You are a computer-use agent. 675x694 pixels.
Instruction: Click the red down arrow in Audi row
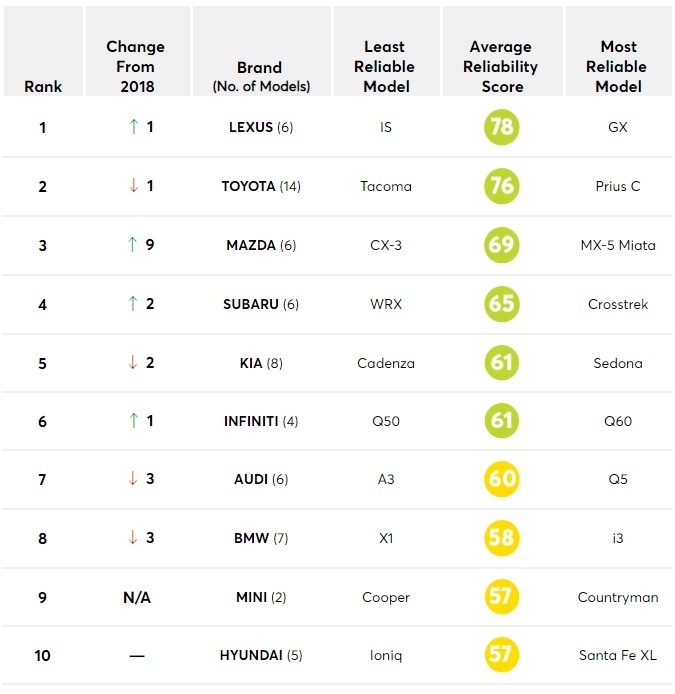click(x=132, y=479)
